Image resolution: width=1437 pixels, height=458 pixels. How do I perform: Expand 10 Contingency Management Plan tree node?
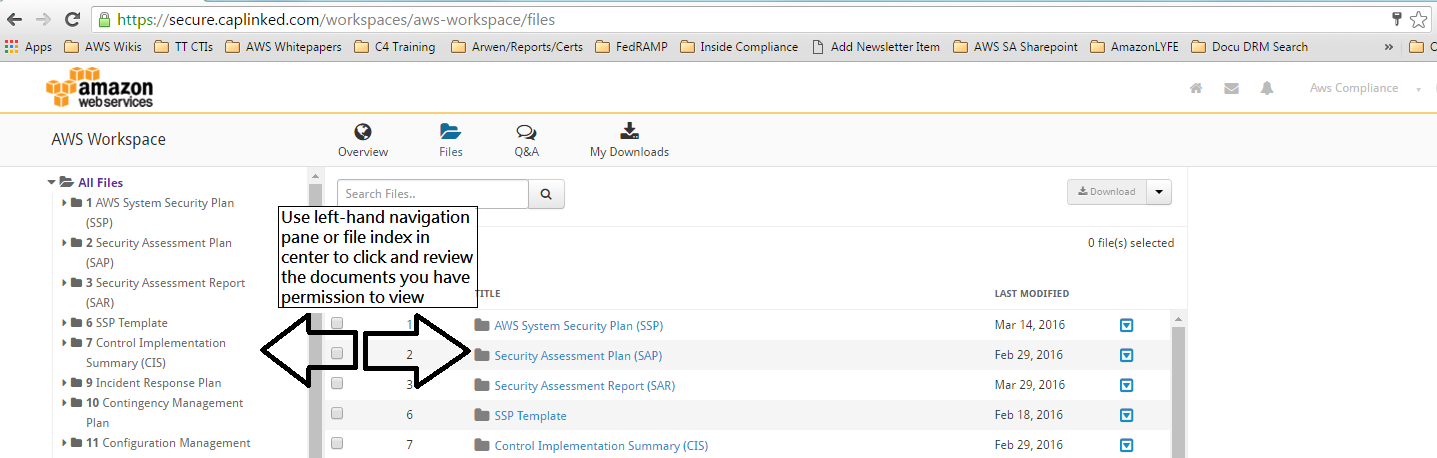click(65, 403)
